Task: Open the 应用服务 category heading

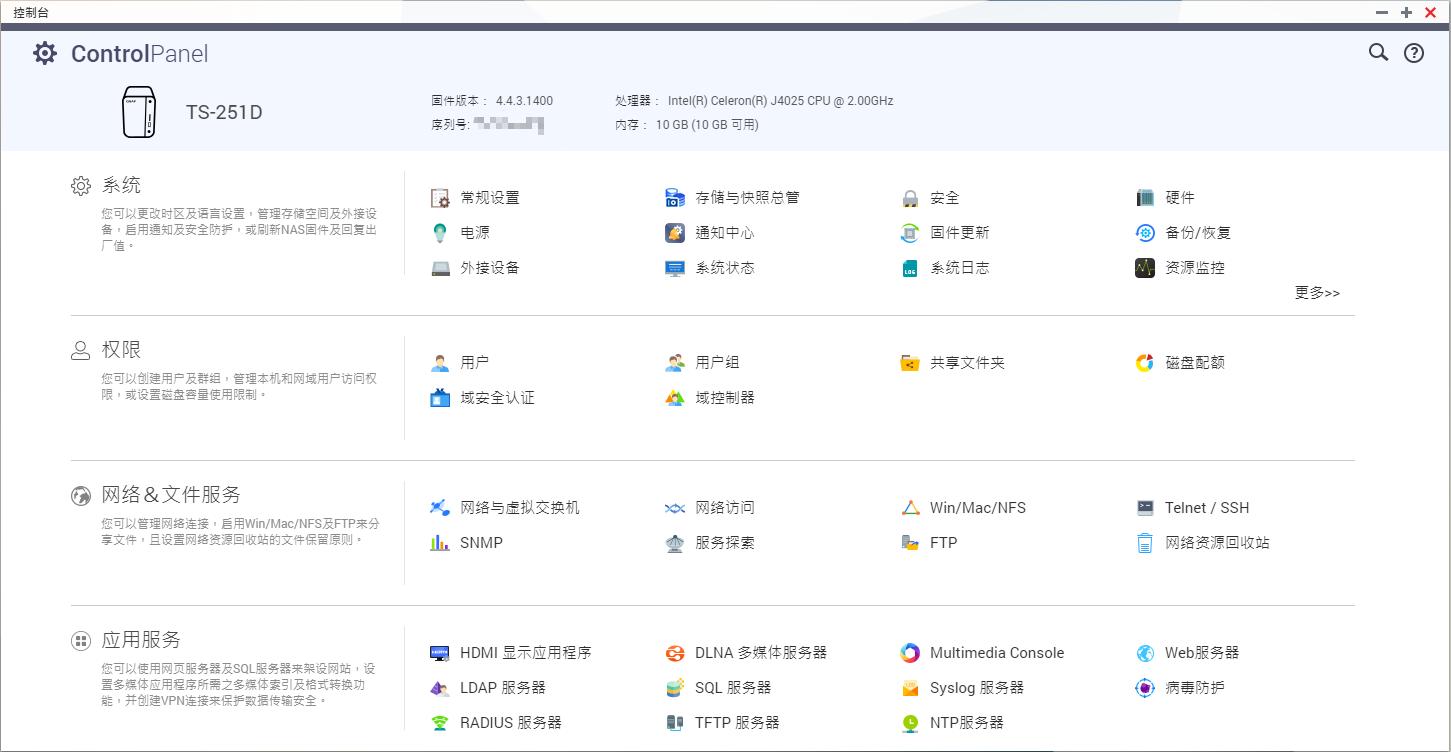Action: (141, 640)
